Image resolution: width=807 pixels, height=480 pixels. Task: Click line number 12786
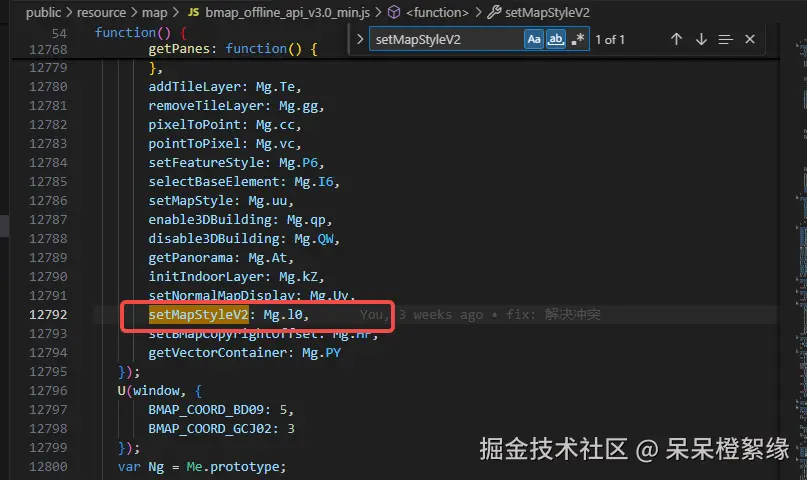pyautogui.click(x=48, y=201)
